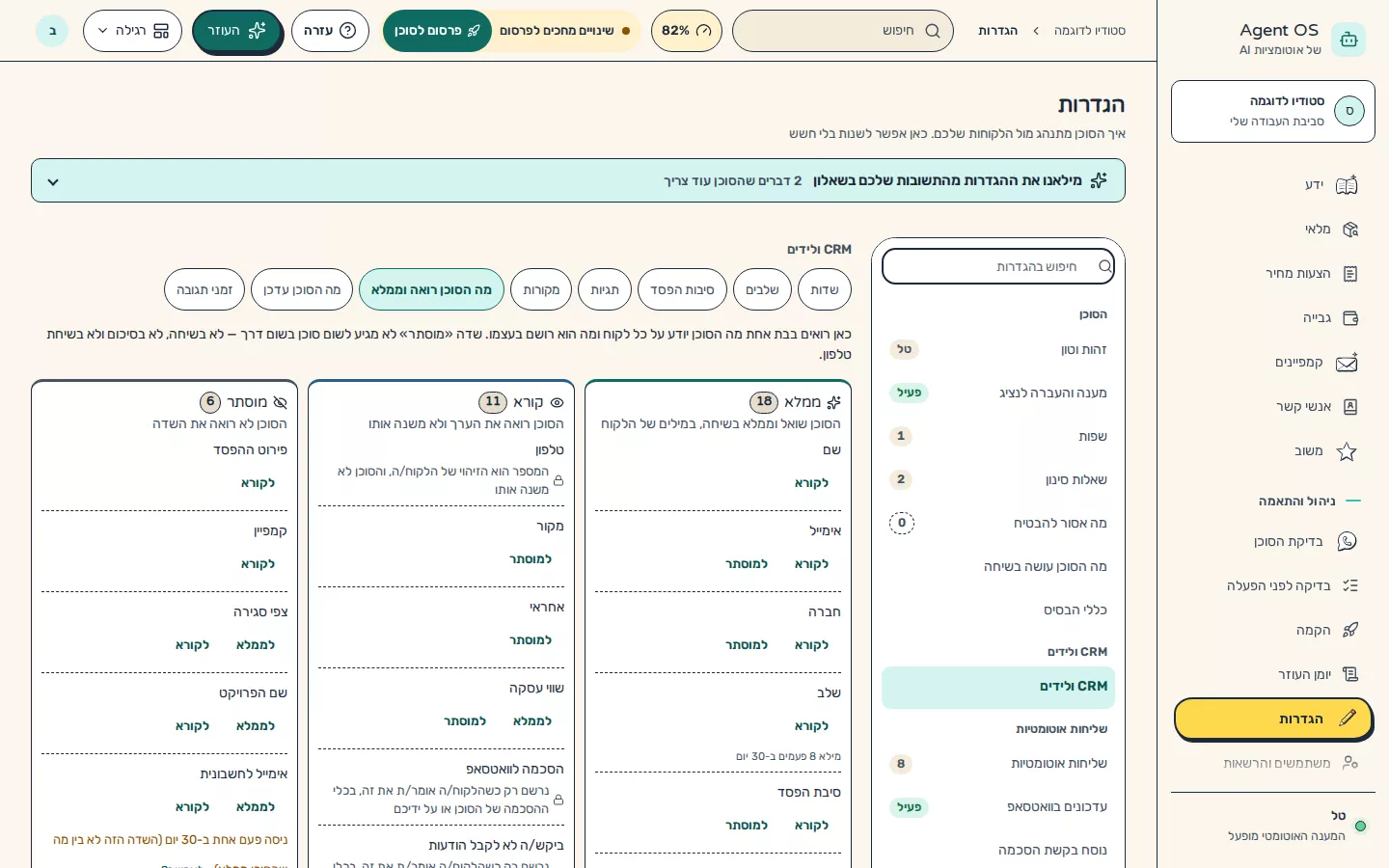Click the פרסום לסוכן publish button

coord(437,31)
